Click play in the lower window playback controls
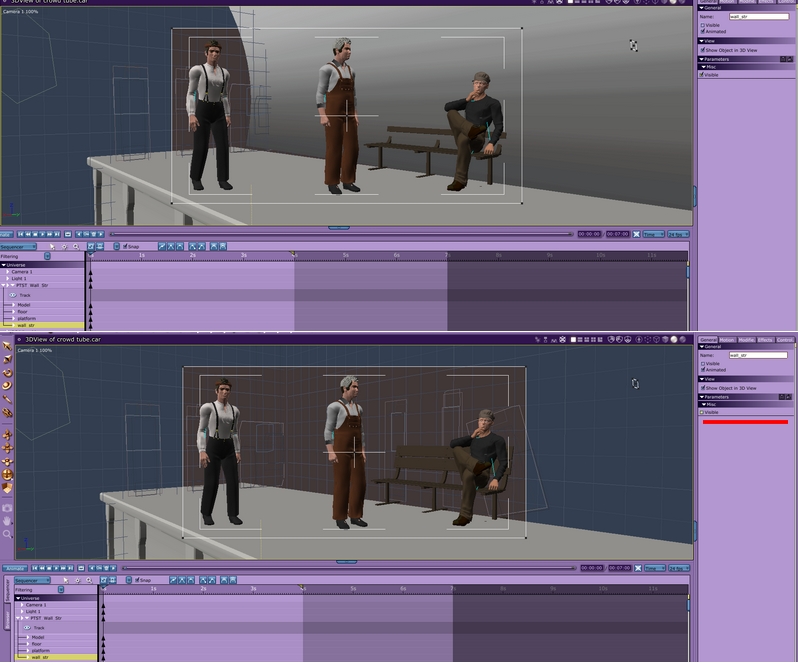 [x=56, y=568]
